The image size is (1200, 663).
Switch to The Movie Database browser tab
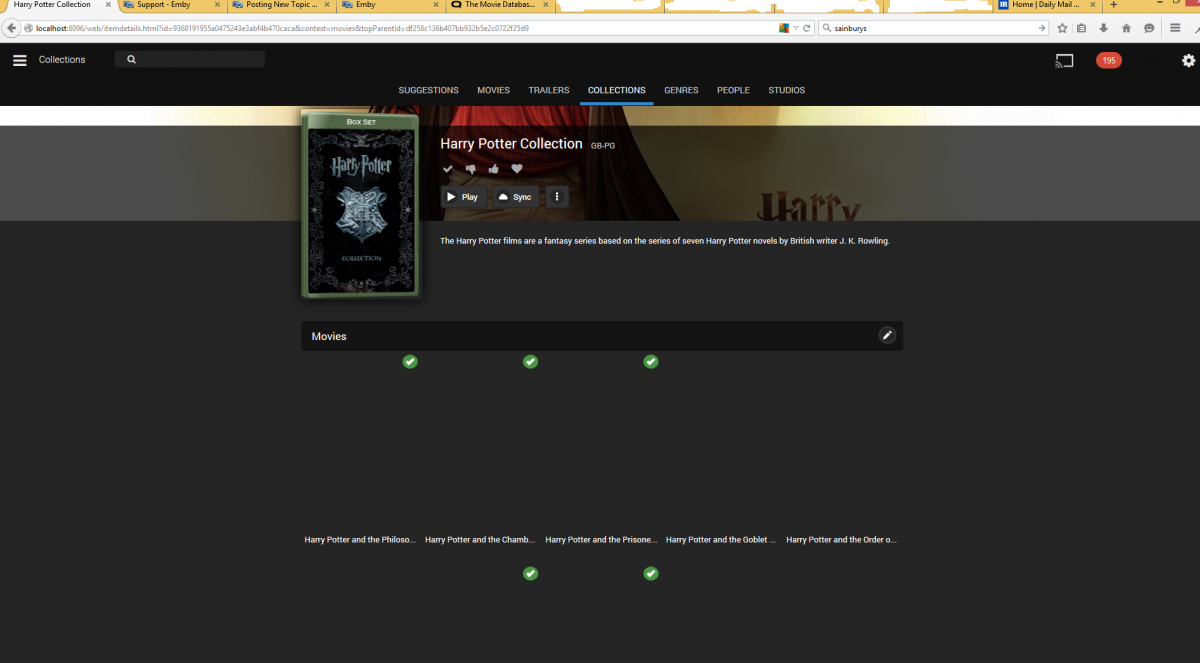point(499,5)
